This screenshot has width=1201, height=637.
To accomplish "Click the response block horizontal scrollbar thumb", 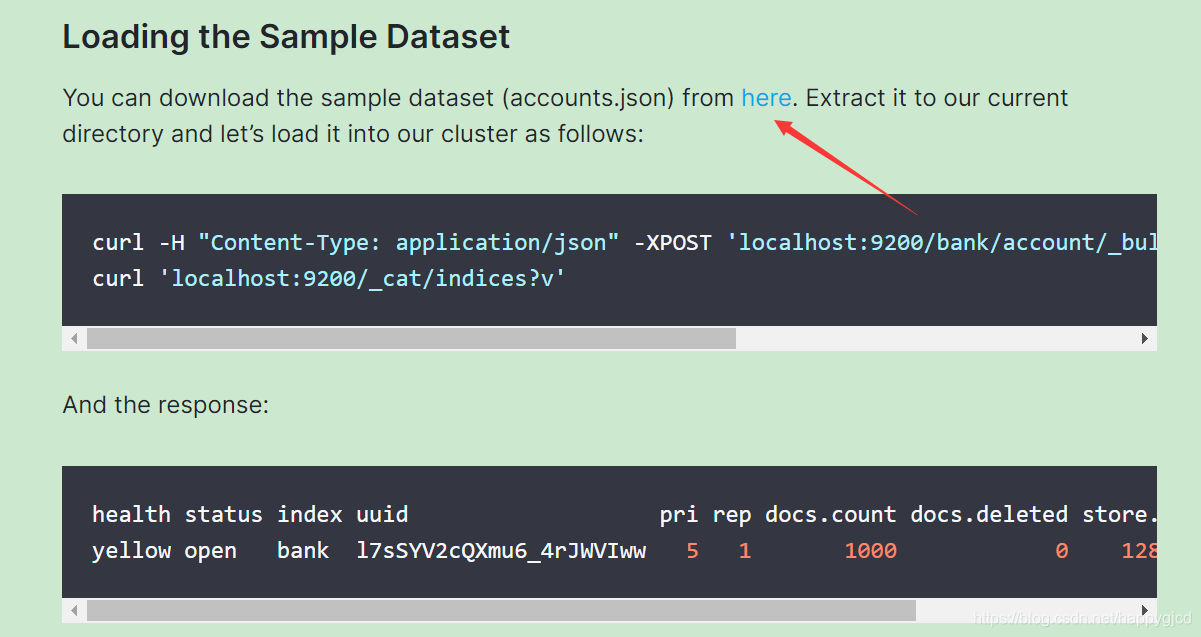I will tap(501, 610).
